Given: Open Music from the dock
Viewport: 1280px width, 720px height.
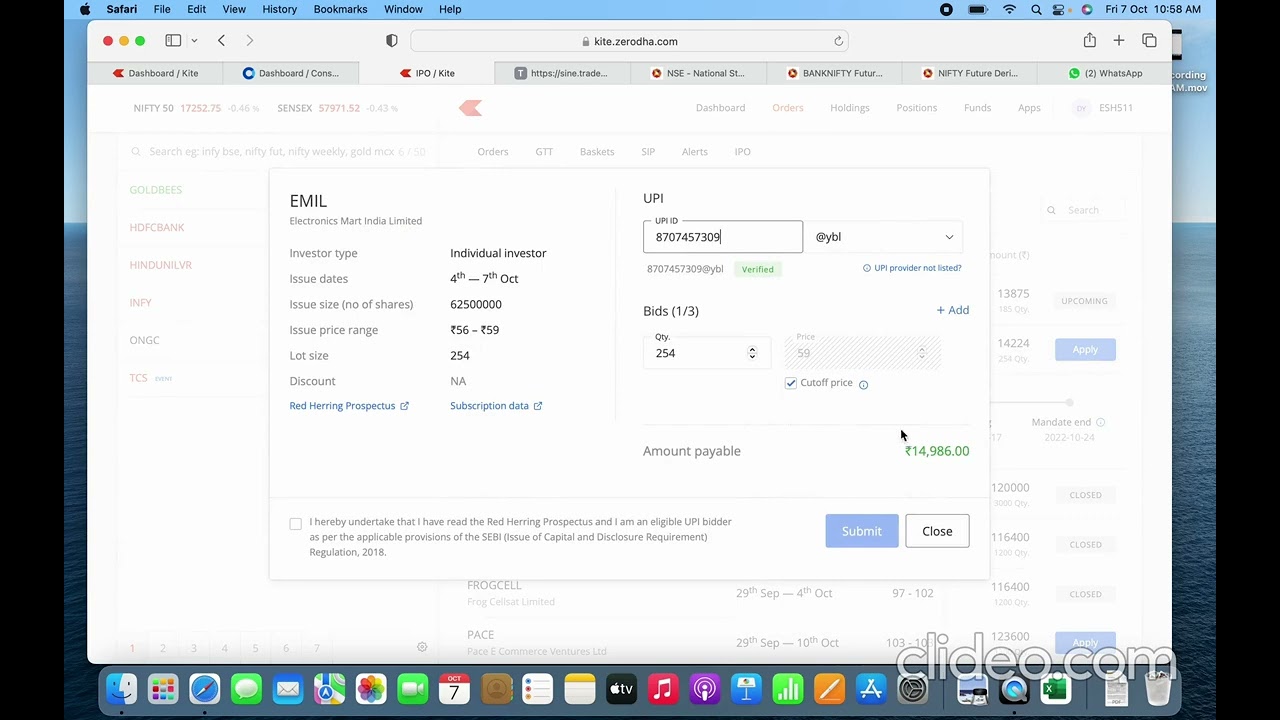Looking at the screenshot, I should [x=662, y=689].
